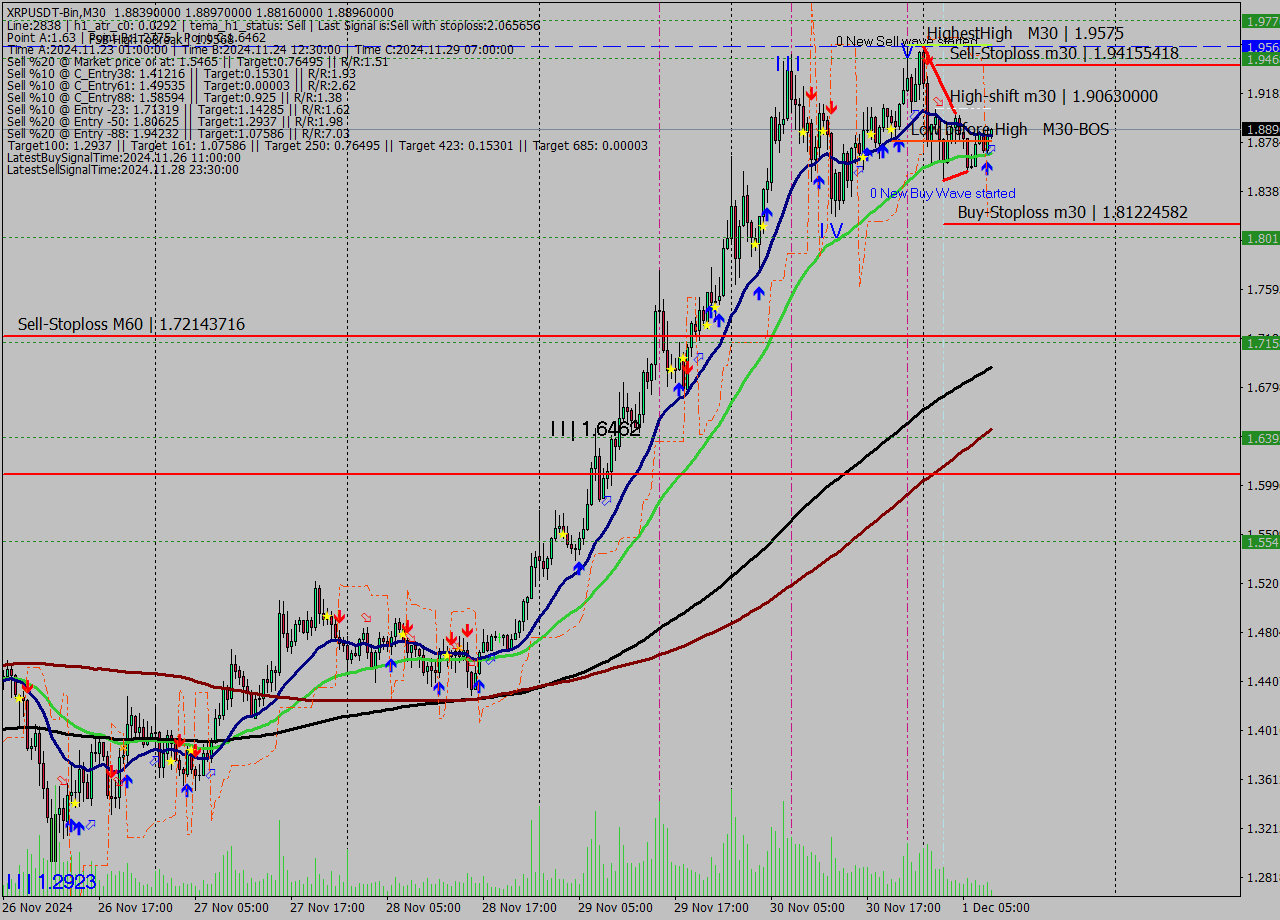Screen dimensions: 1280x920
Task: Click the '0 New Buy Wave started' text
Action: tap(942, 193)
